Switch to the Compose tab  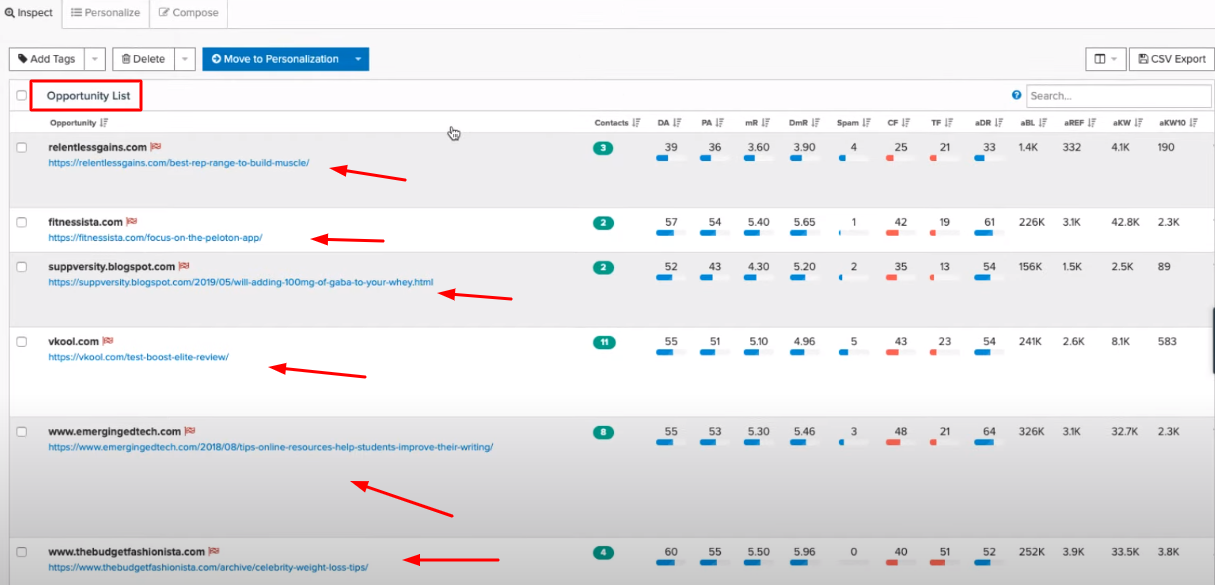point(188,13)
